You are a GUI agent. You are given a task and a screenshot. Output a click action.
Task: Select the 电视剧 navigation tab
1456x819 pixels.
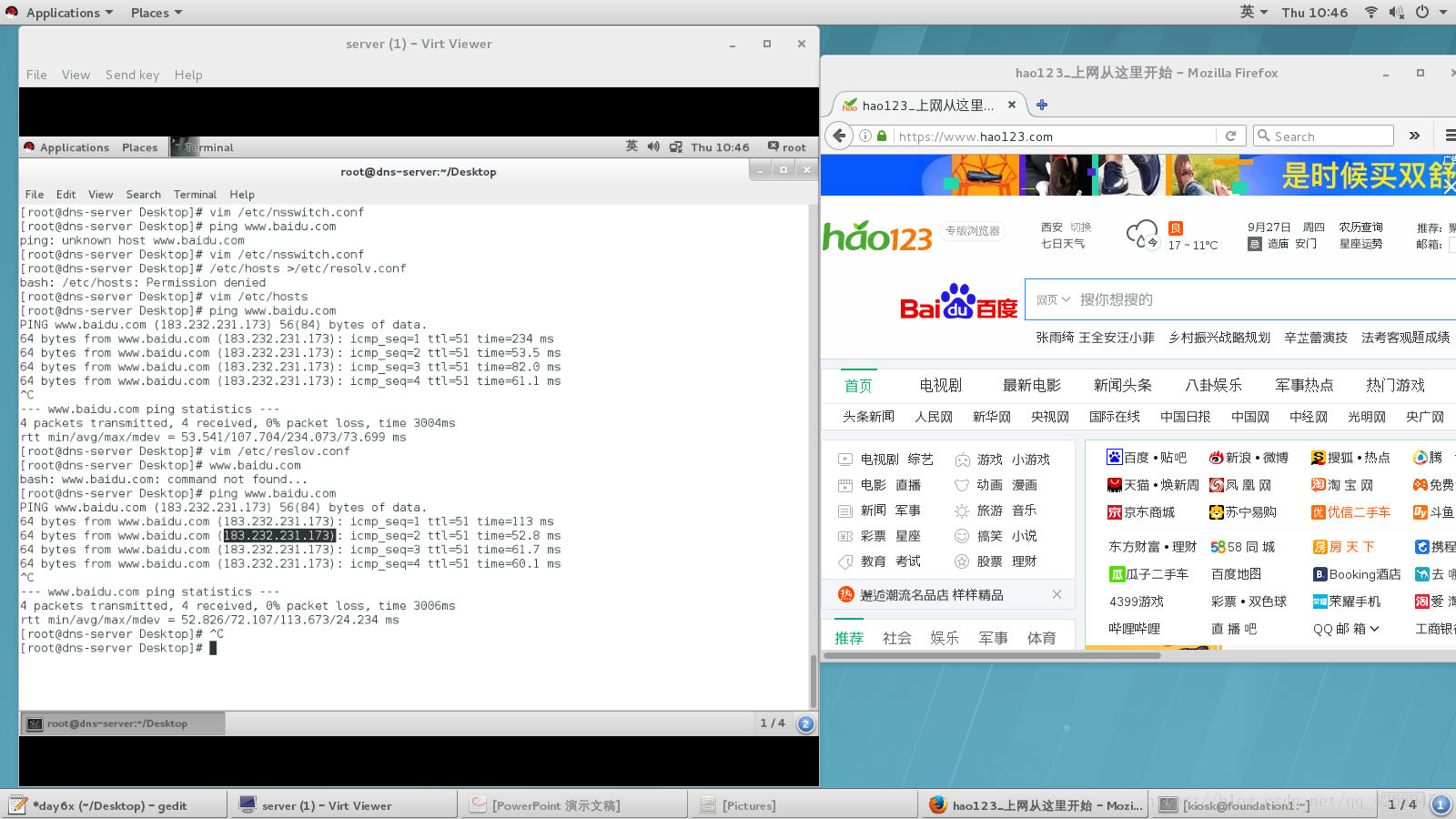click(940, 385)
